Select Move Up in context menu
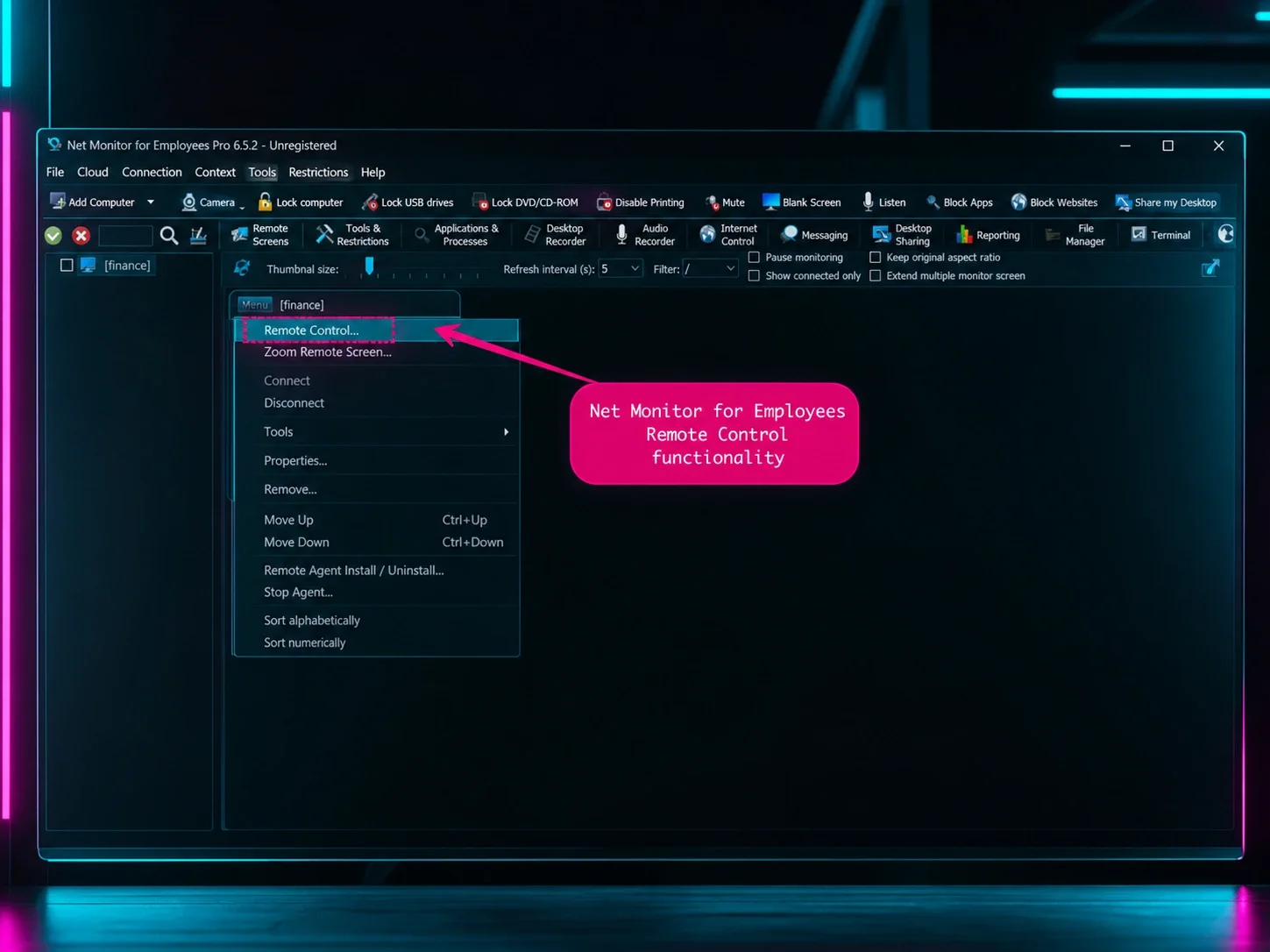This screenshot has height=952, width=1270. (x=377, y=520)
